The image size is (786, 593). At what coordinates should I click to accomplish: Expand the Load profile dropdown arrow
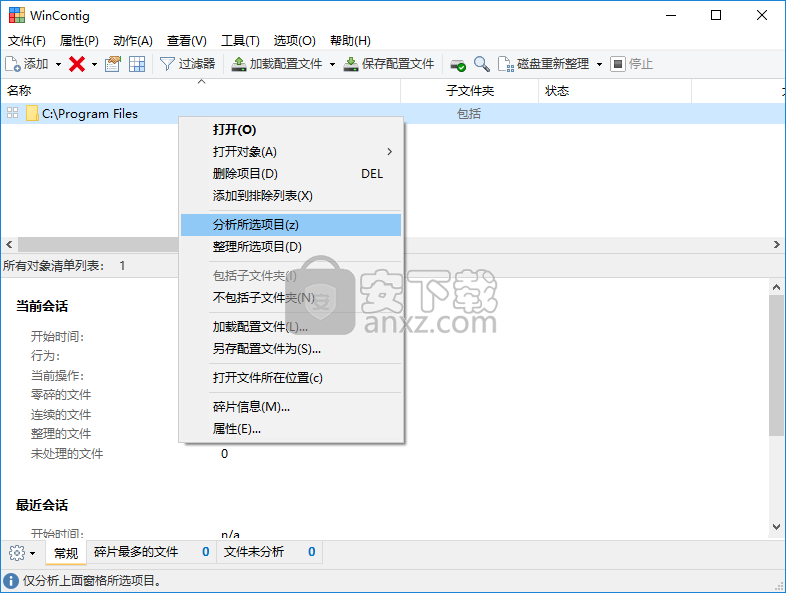(x=332, y=64)
